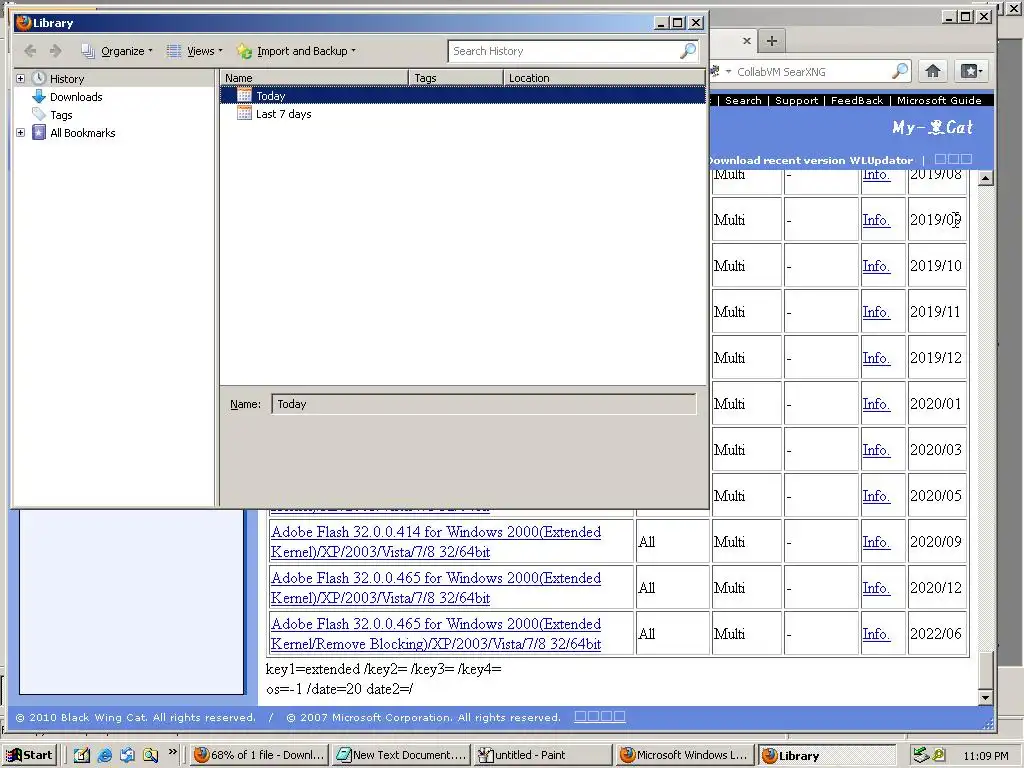Open Info link for 2019/11 row
This screenshot has height=768, width=1024.
point(876,312)
